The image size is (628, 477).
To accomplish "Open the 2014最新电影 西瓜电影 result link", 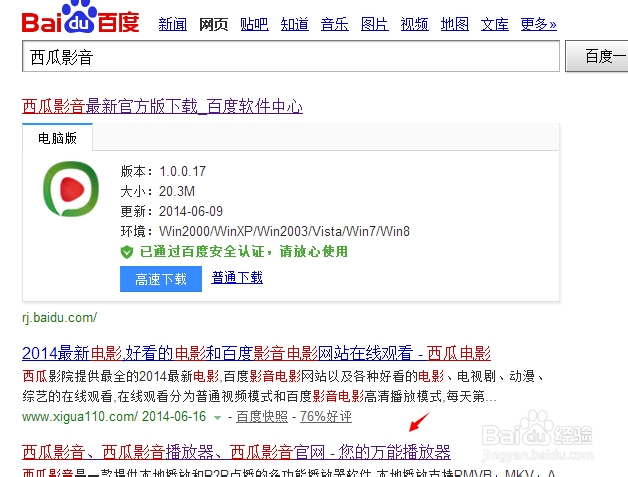I will (256, 353).
